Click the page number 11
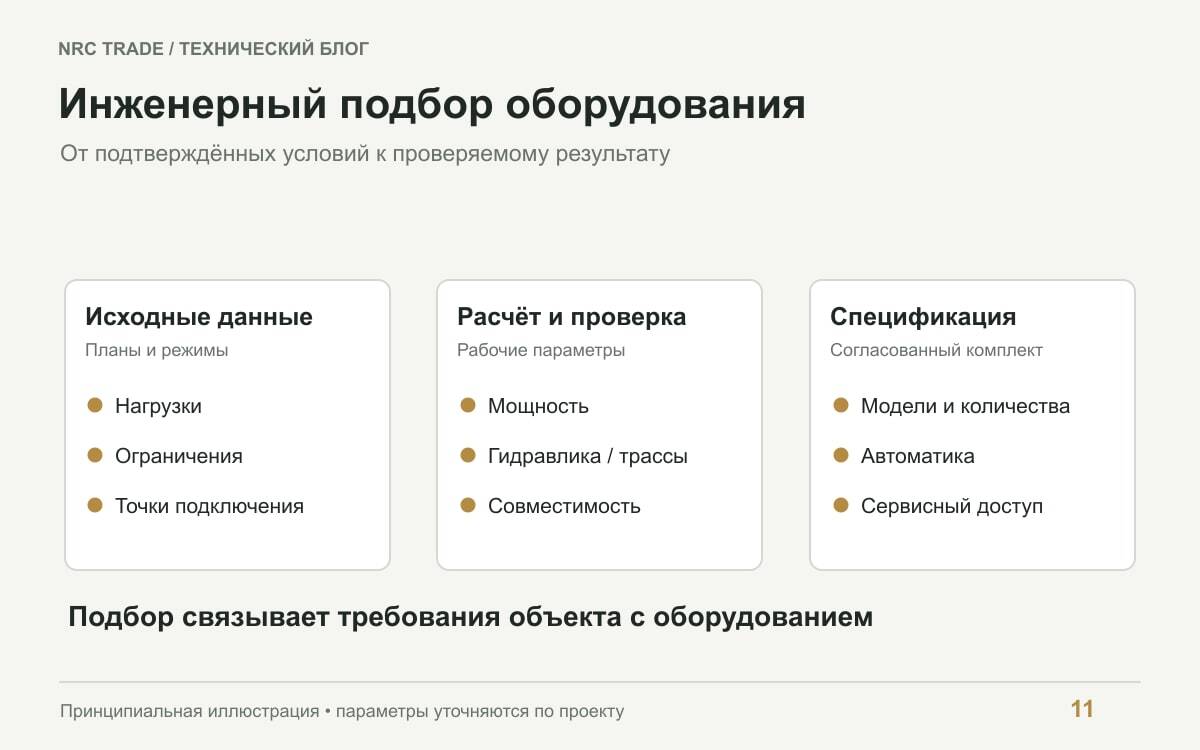Image resolution: width=1200 pixels, height=750 pixels. (x=1082, y=709)
